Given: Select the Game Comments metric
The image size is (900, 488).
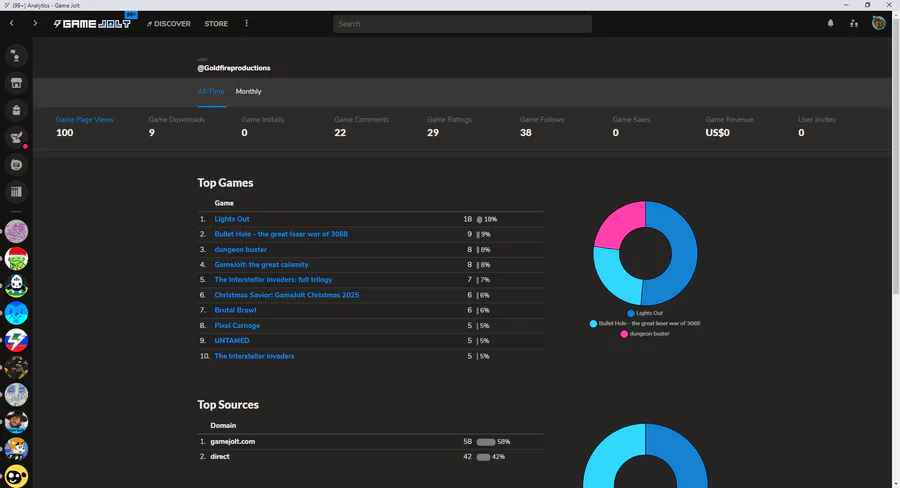Looking at the screenshot, I should click(x=361, y=126).
